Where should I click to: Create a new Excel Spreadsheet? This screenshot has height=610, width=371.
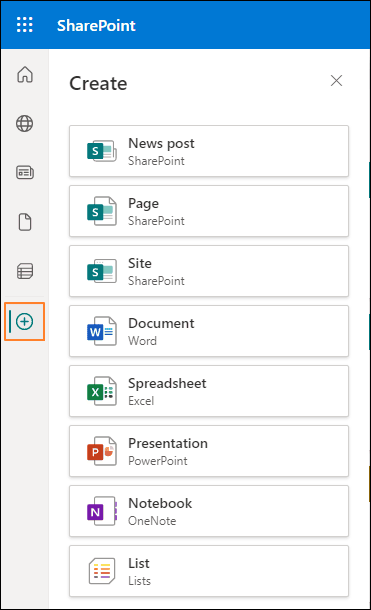coord(209,391)
